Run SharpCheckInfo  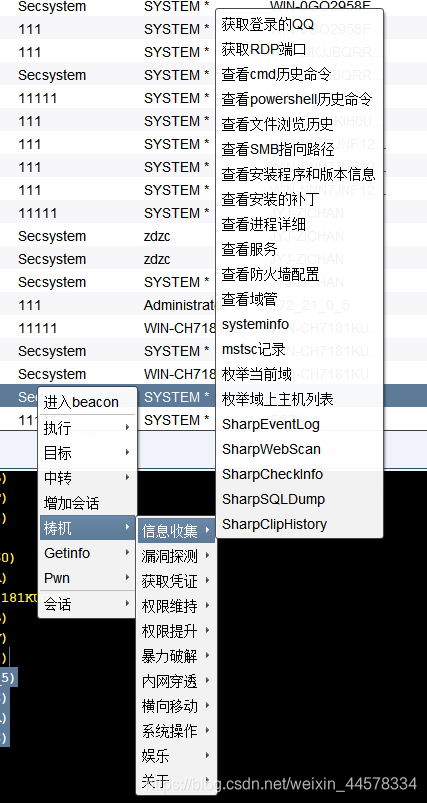click(x=300, y=474)
